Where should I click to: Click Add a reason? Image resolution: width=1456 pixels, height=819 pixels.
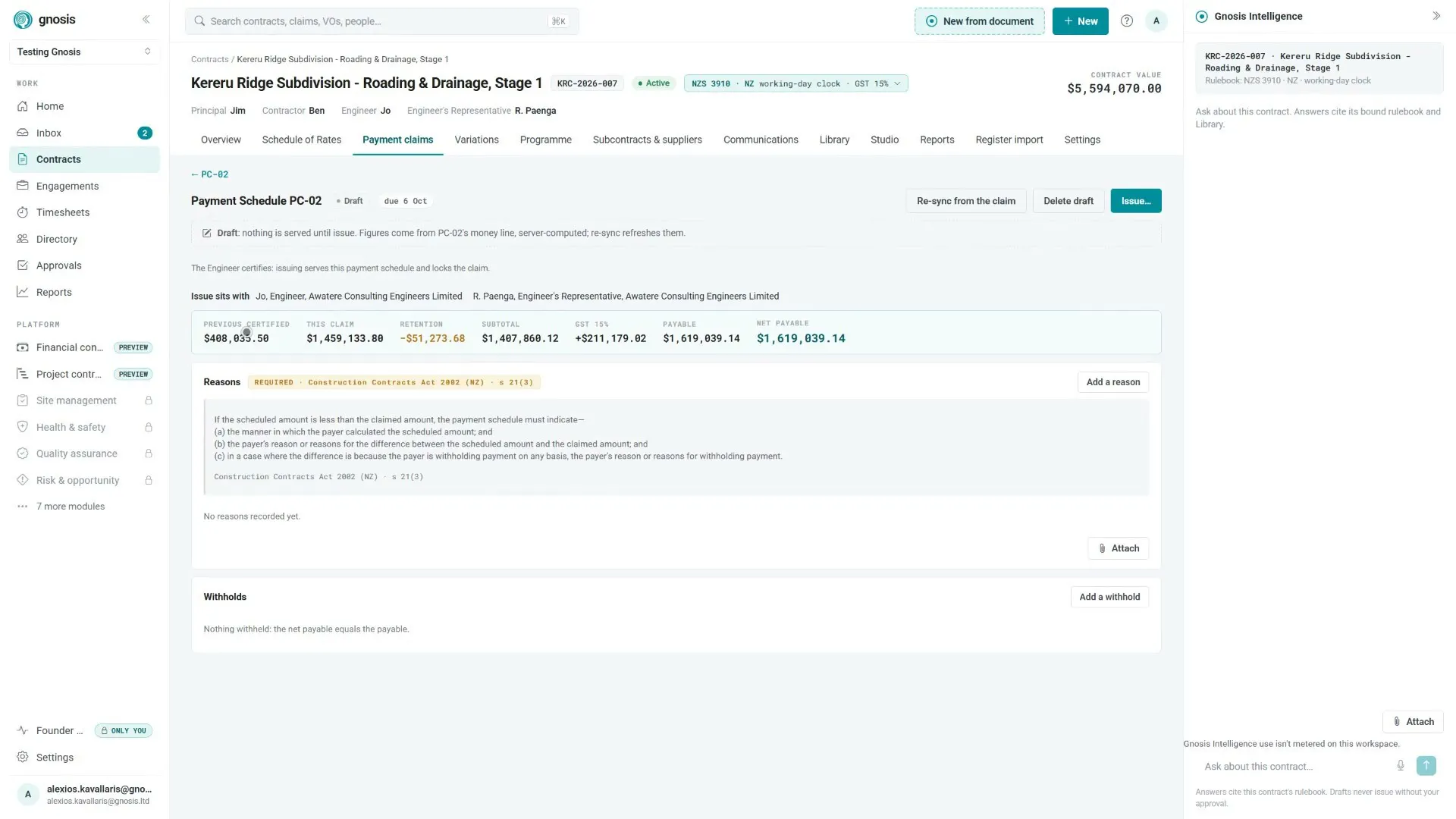tap(1113, 382)
